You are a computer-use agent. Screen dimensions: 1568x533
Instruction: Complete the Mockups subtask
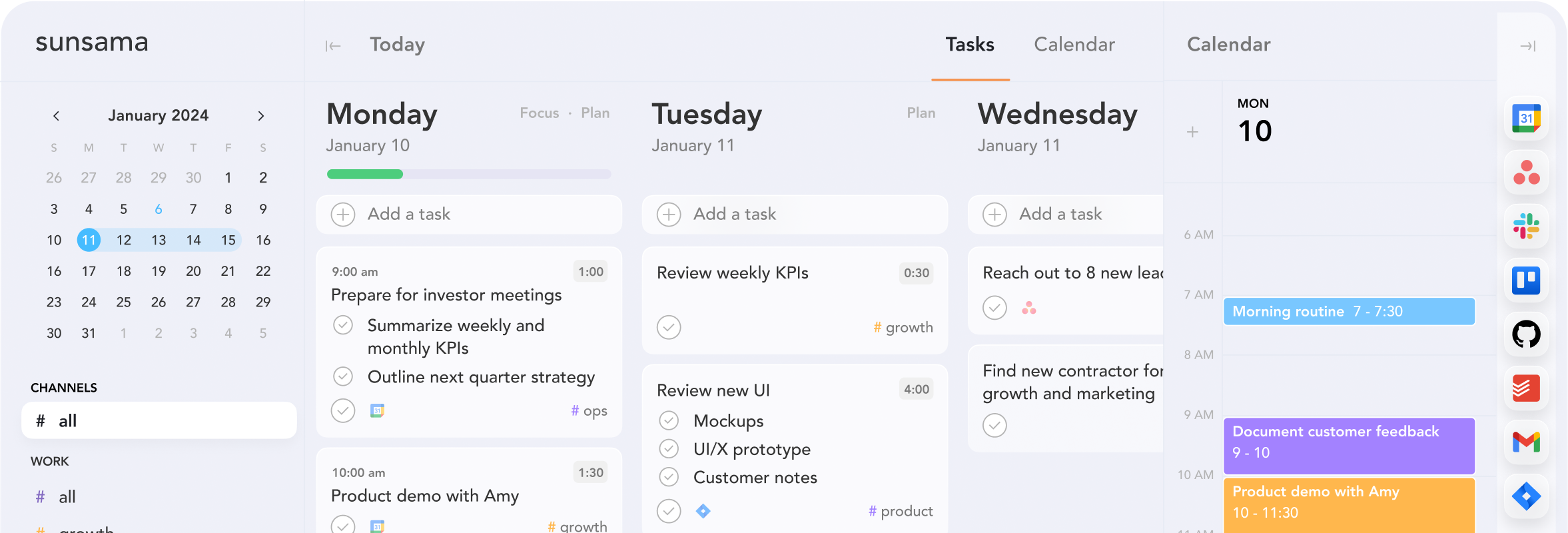coord(669,420)
